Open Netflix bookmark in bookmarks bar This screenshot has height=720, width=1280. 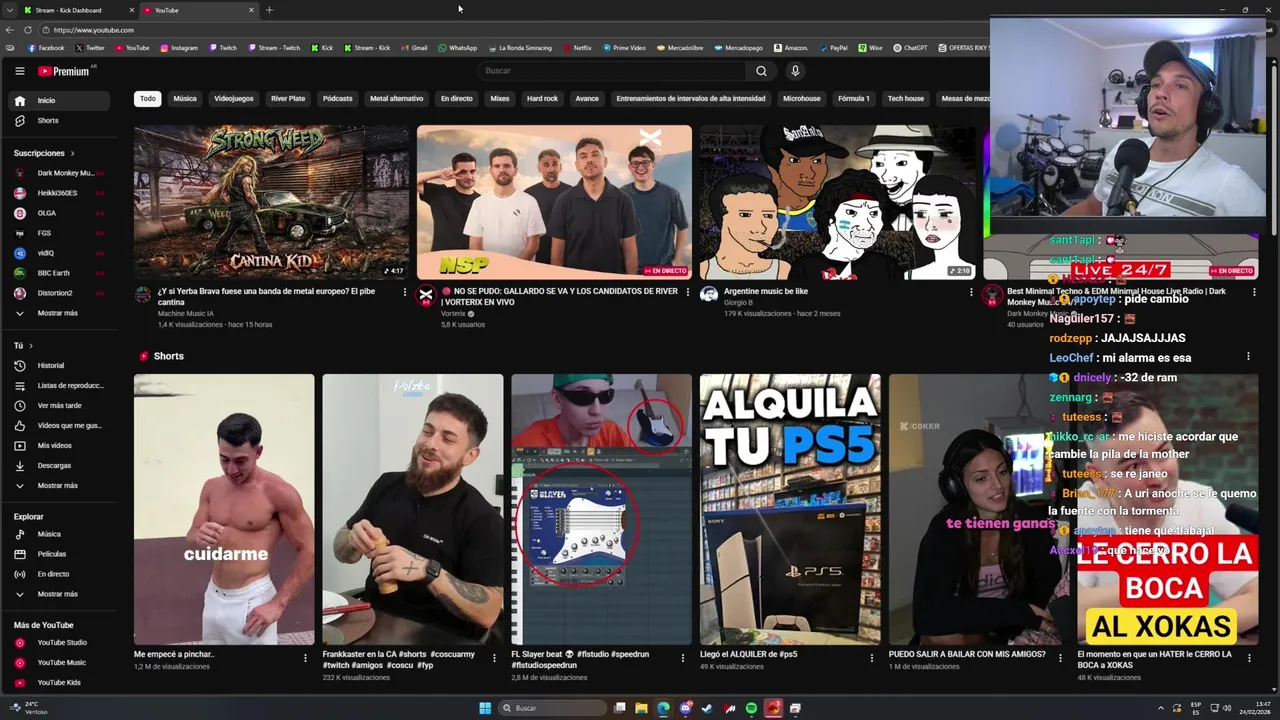tap(577, 48)
